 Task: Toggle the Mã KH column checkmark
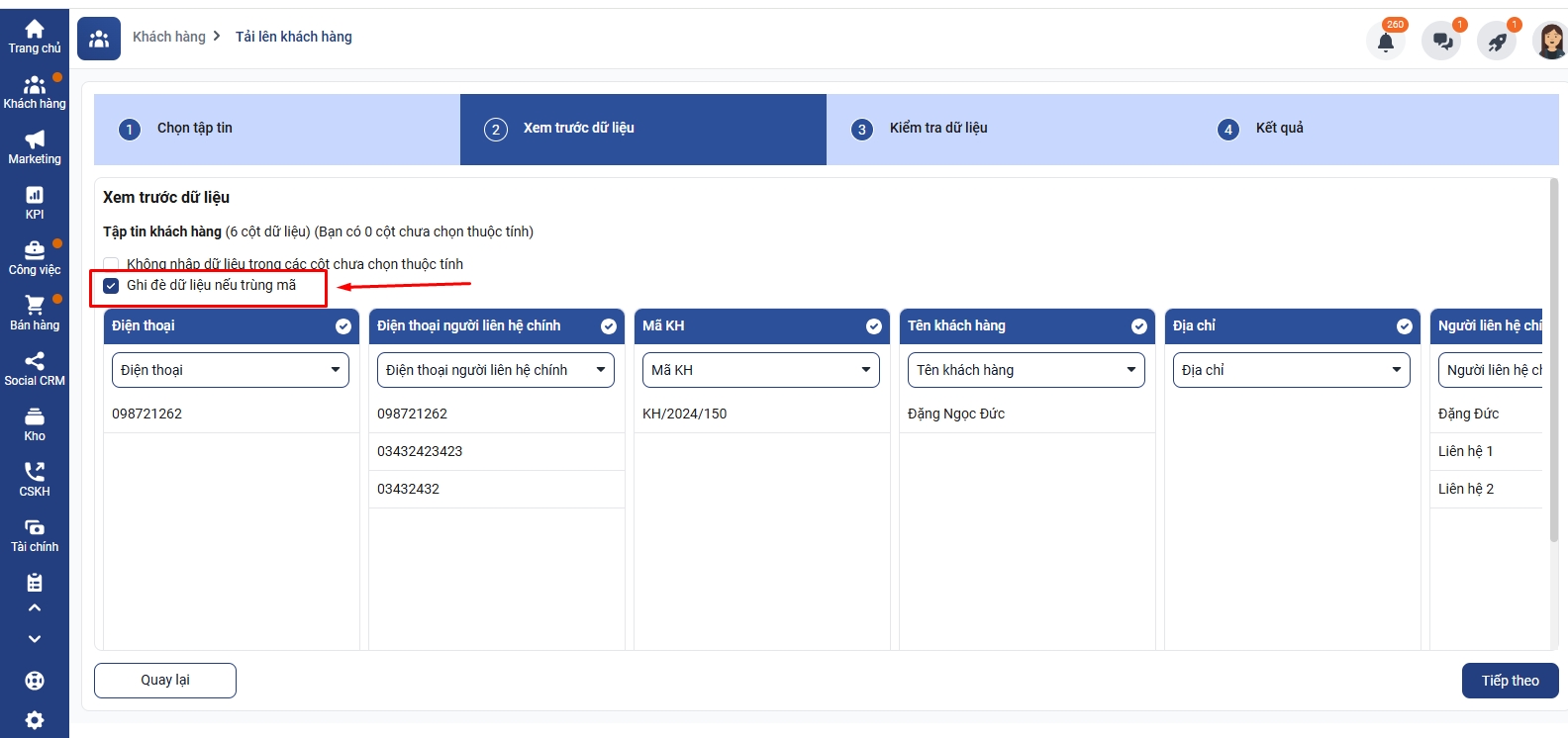tap(874, 326)
